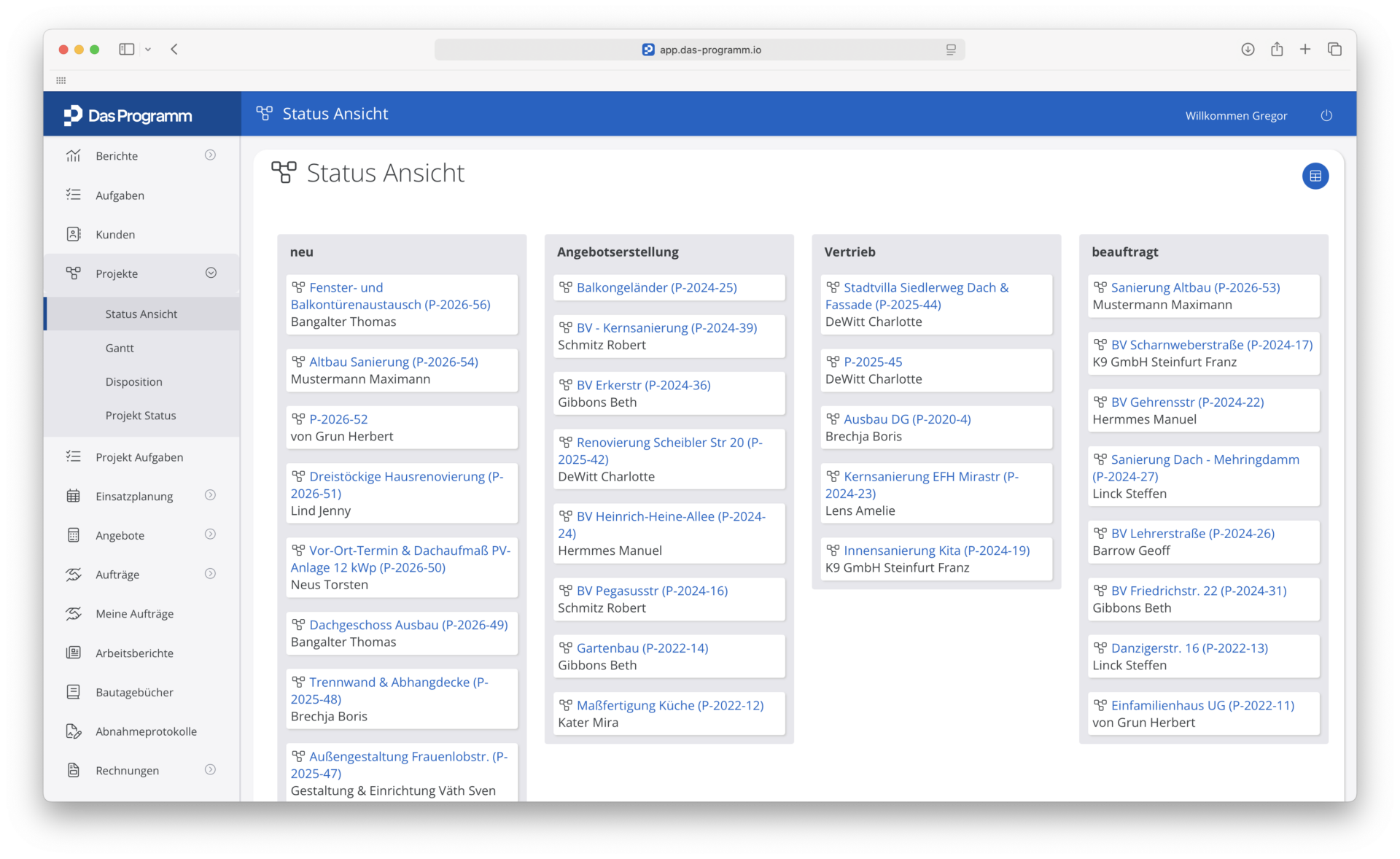Viewport: 1400px width, 859px height.
Task: Open Berichte via its chart icon
Action: coord(74,155)
